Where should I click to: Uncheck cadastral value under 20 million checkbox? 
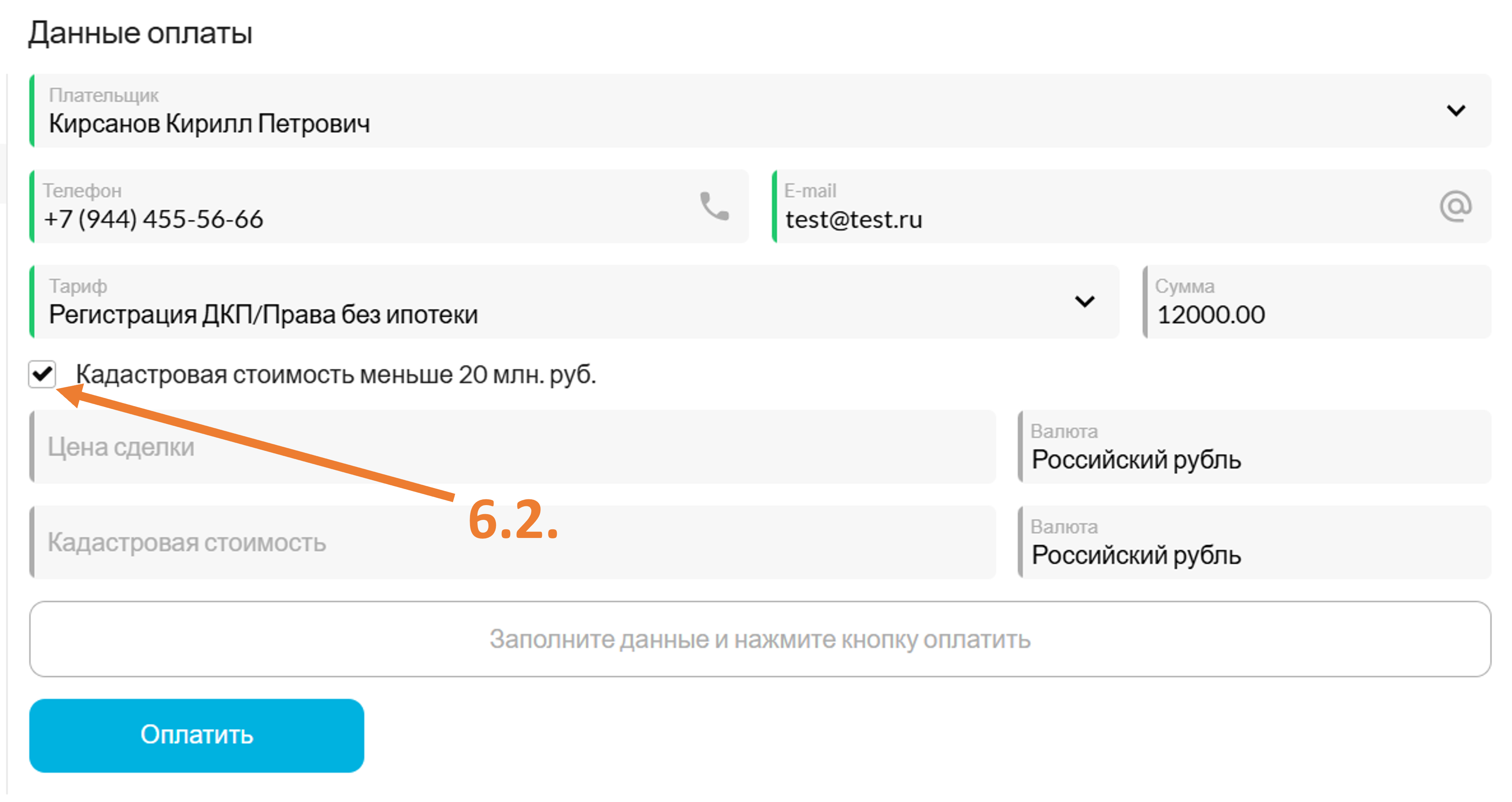coord(42,374)
